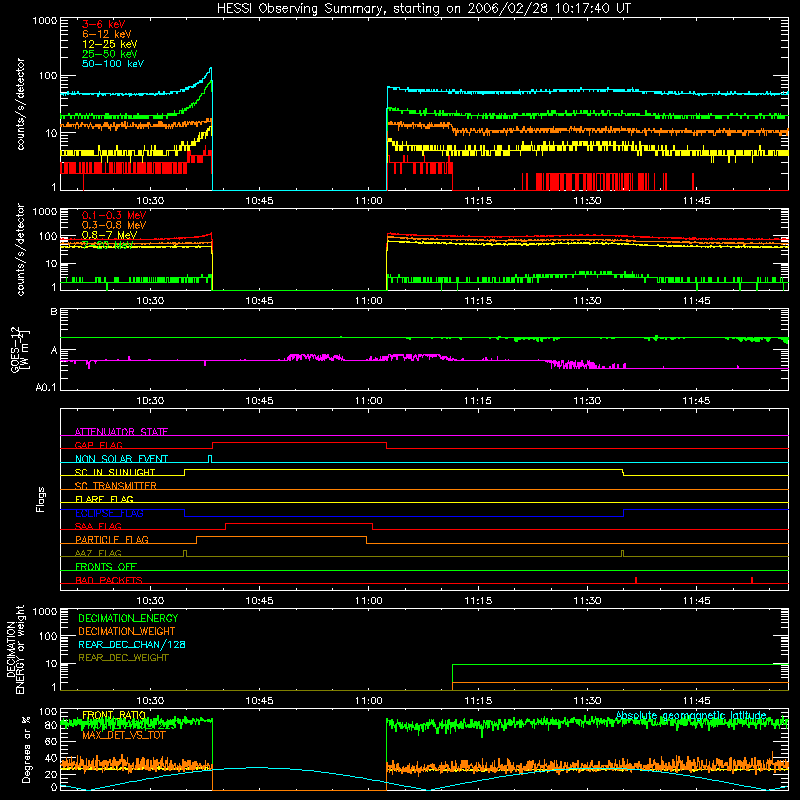Screen dimensions: 800x800
Task: Click the 11:45 tick under the decimation panel
Action: (696, 701)
